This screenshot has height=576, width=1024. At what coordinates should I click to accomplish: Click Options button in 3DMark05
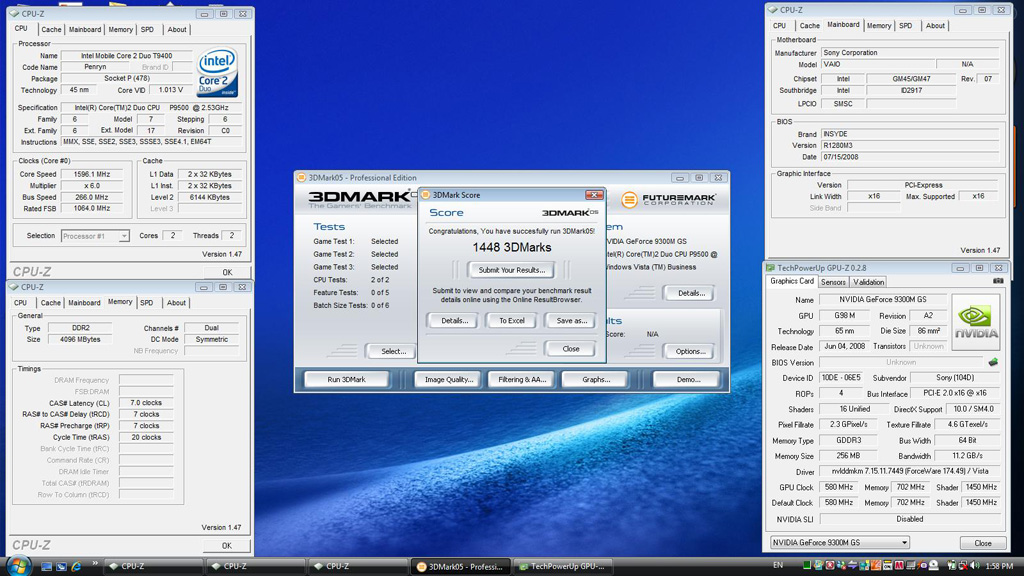(690, 351)
